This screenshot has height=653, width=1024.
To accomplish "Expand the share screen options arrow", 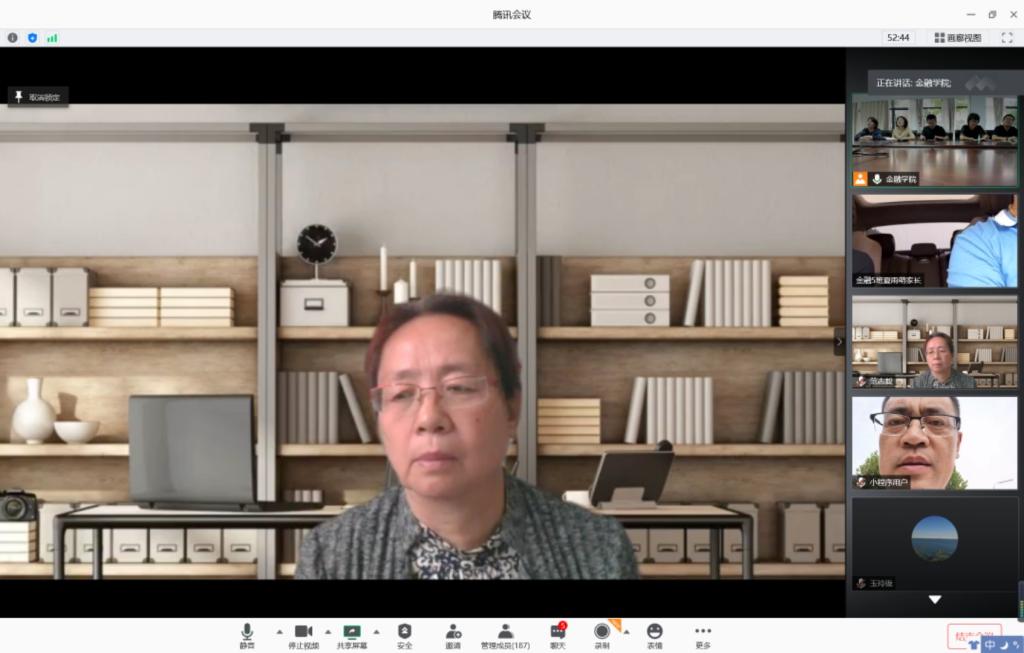I will (376, 632).
